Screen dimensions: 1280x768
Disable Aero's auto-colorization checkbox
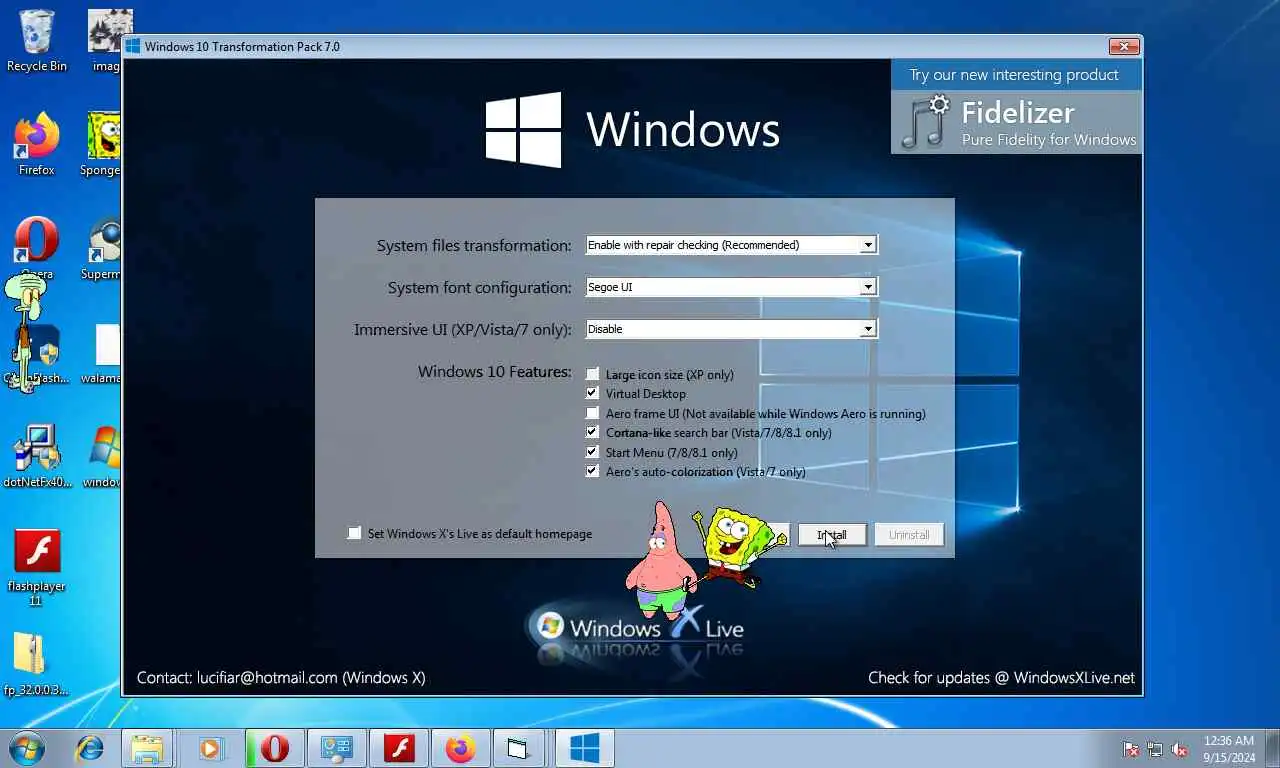point(592,471)
